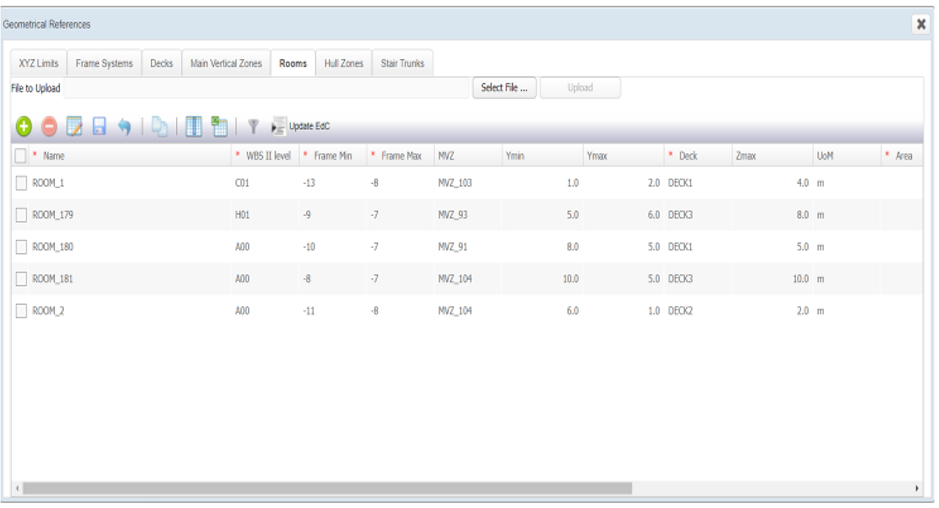The width and height of the screenshot is (939, 508).
Task: Click the save floppy disk icon
Action: (99, 126)
